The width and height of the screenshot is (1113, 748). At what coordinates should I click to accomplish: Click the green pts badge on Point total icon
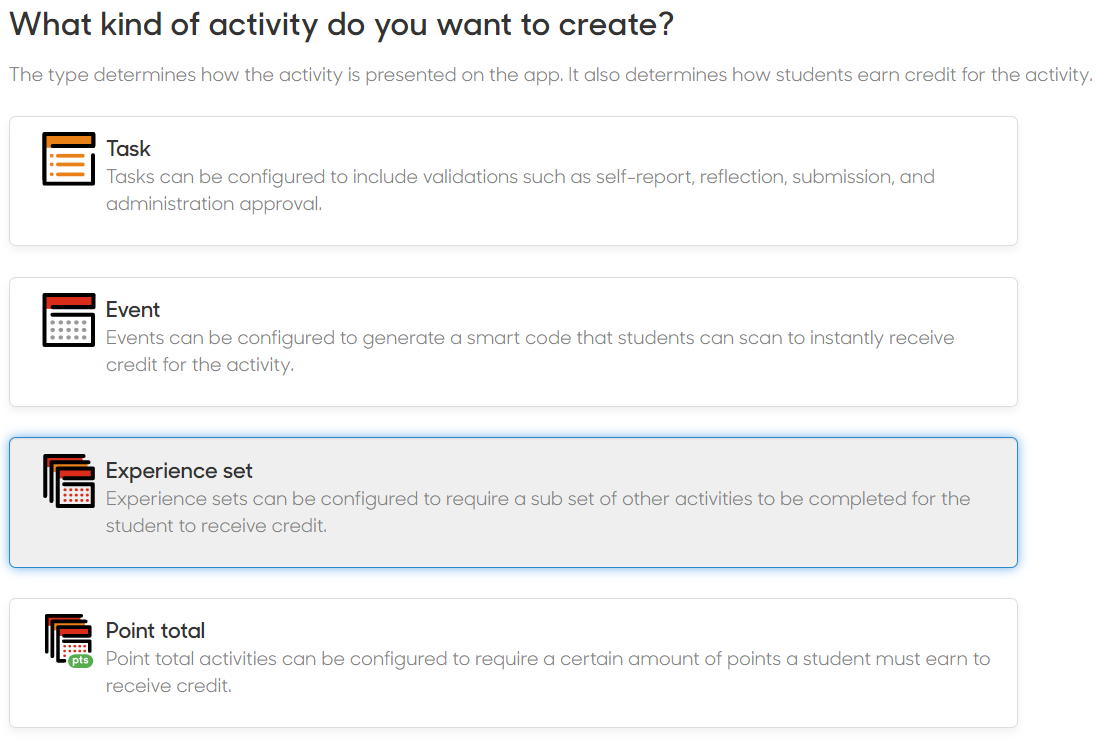[80, 661]
